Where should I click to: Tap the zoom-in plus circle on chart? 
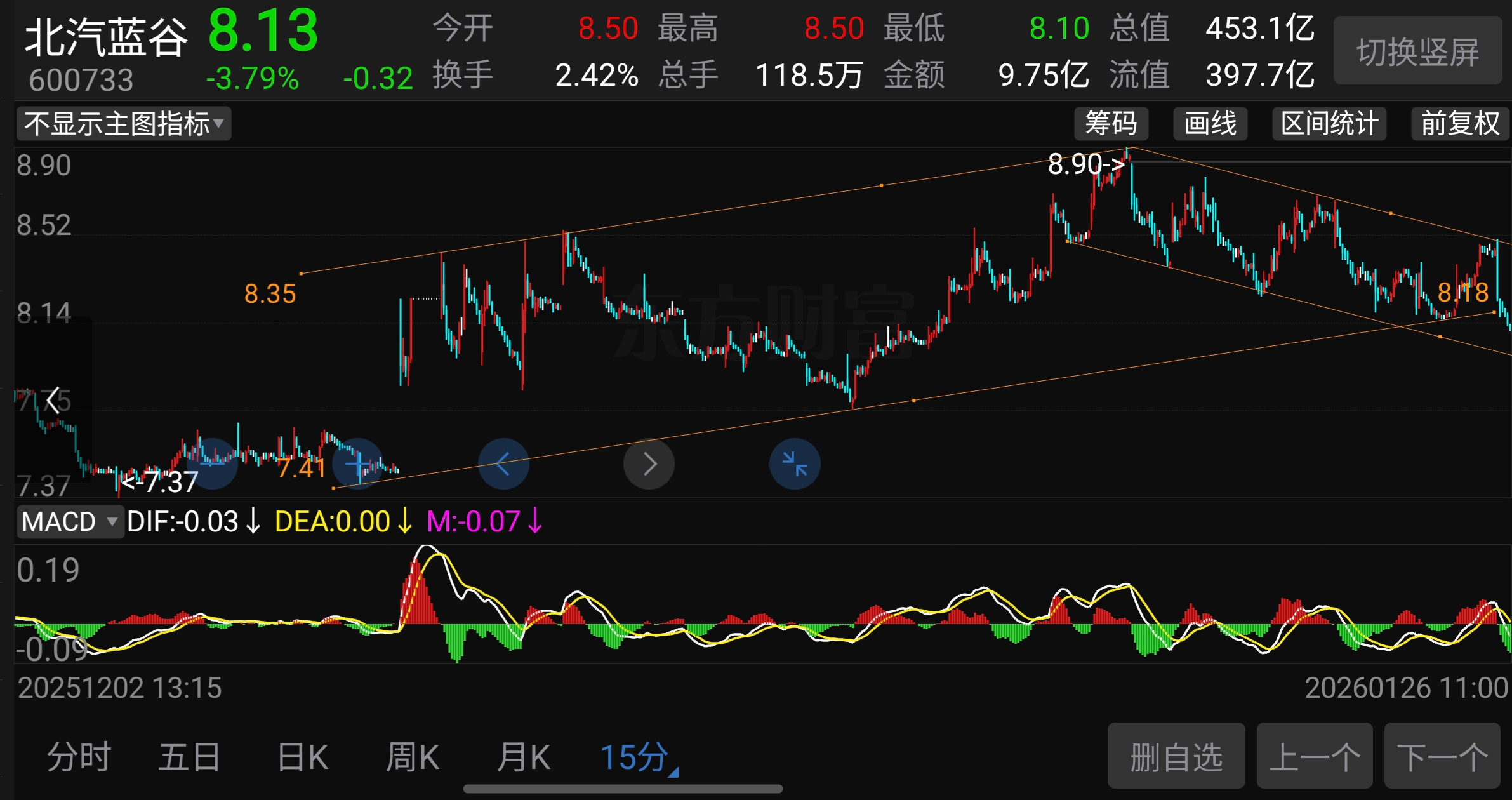point(357,463)
